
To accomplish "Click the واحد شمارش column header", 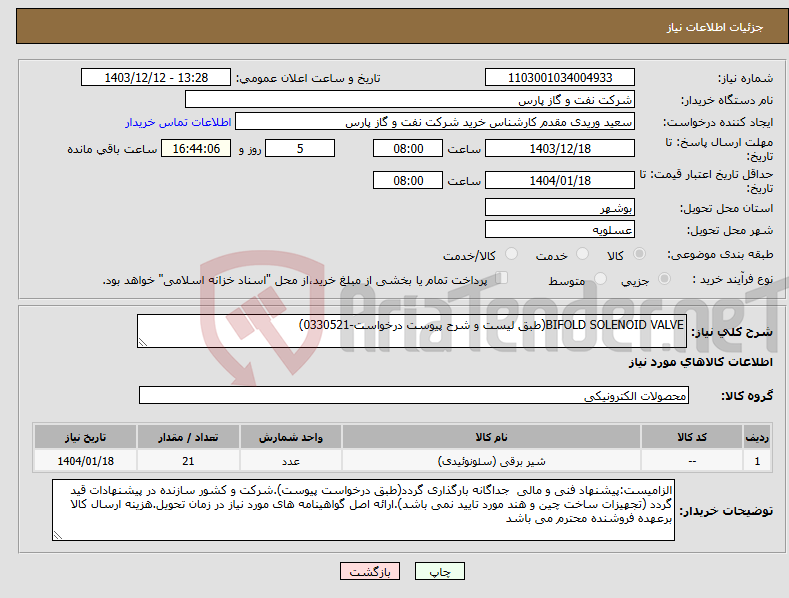I will click(291, 437).
